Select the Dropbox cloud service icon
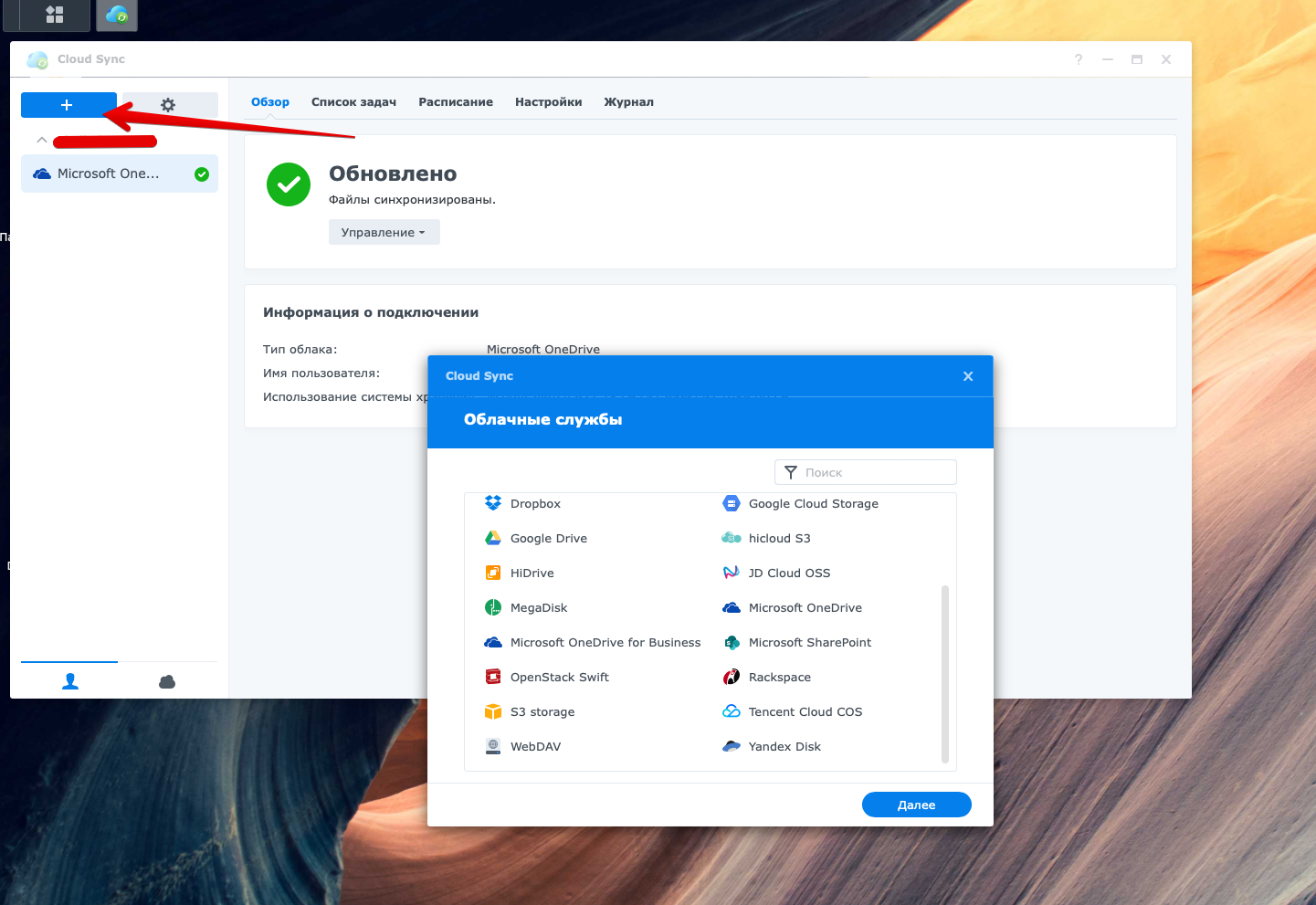 (493, 503)
